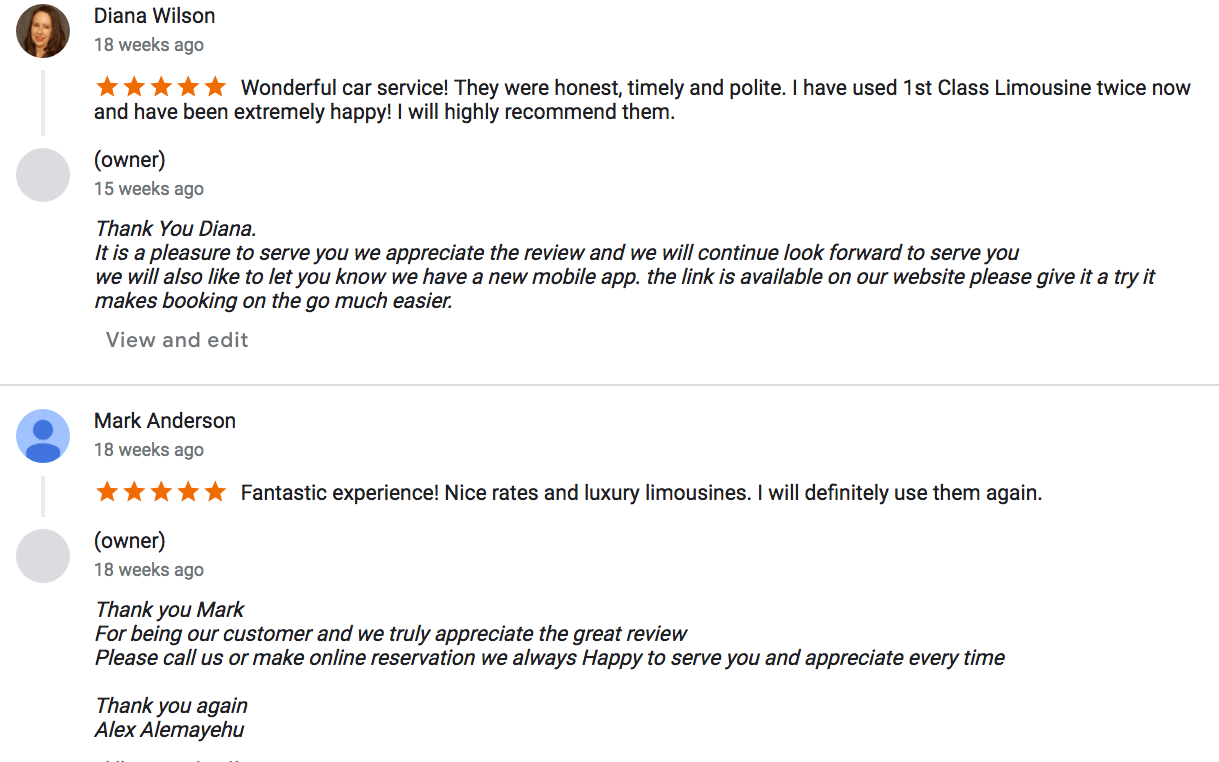Open Mark Anderson's reviewer name link
Screen dimensions: 1219x762
[165, 421]
